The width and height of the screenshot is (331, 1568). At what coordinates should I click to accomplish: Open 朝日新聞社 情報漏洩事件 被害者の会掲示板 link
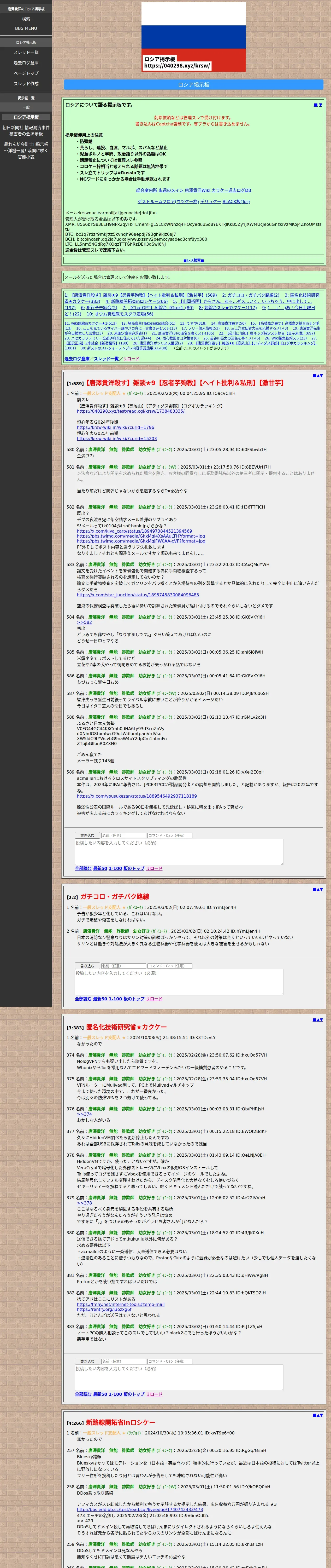coord(26,131)
